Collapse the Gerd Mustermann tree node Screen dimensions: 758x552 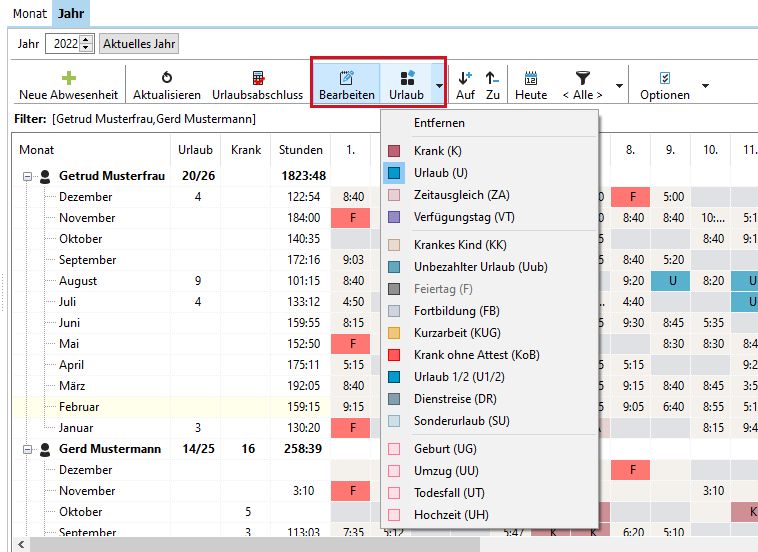(25, 449)
